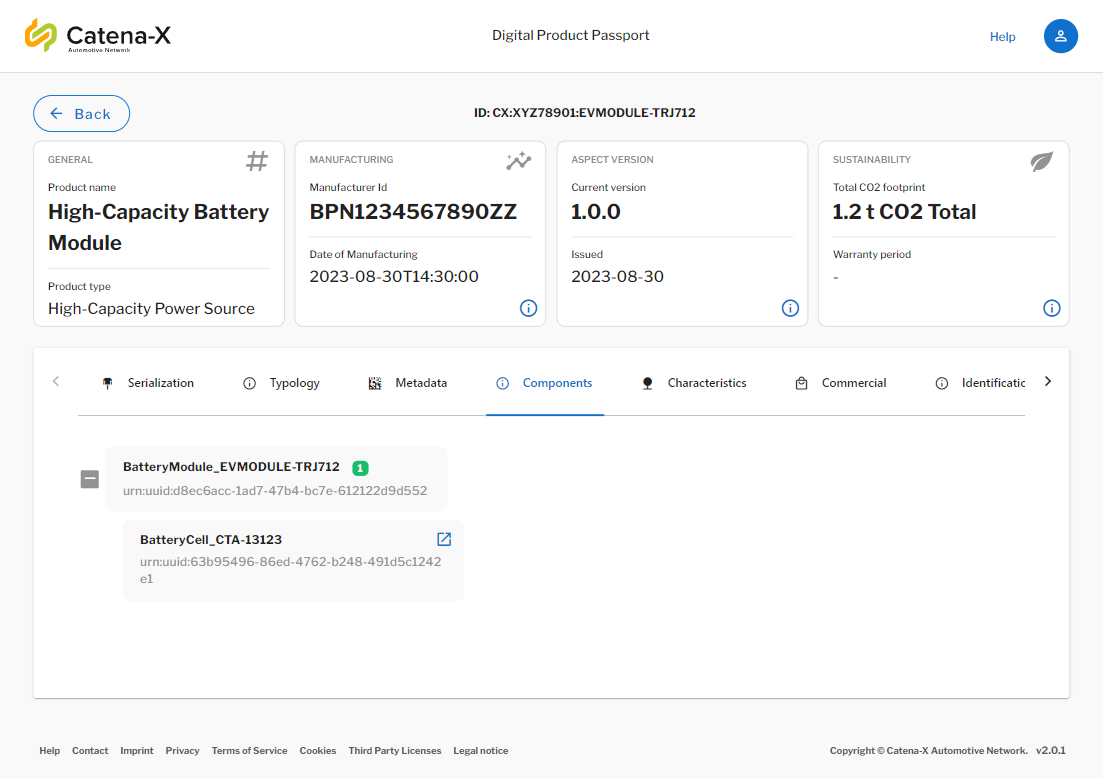Click the hash icon in General card
This screenshot has height=779, width=1103.
pyautogui.click(x=257, y=161)
